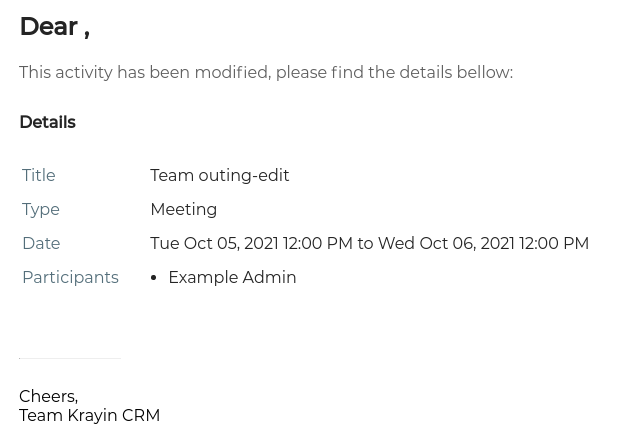The height and width of the screenshot is (437, 618).
Task: Select participant "Example Admin"
Action: [233, 277]
